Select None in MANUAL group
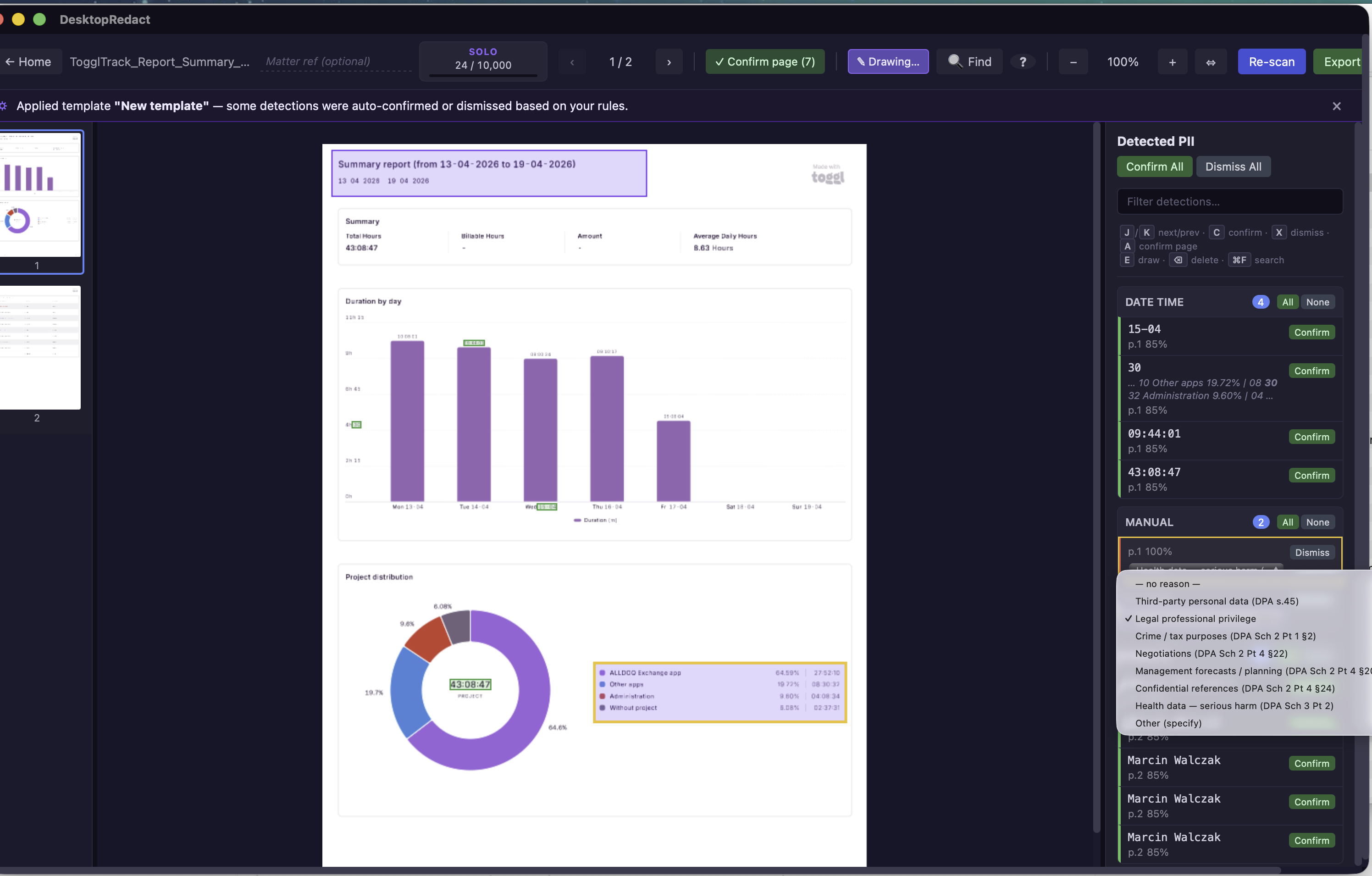1372x876 pixels. (x=1317, y=522)
